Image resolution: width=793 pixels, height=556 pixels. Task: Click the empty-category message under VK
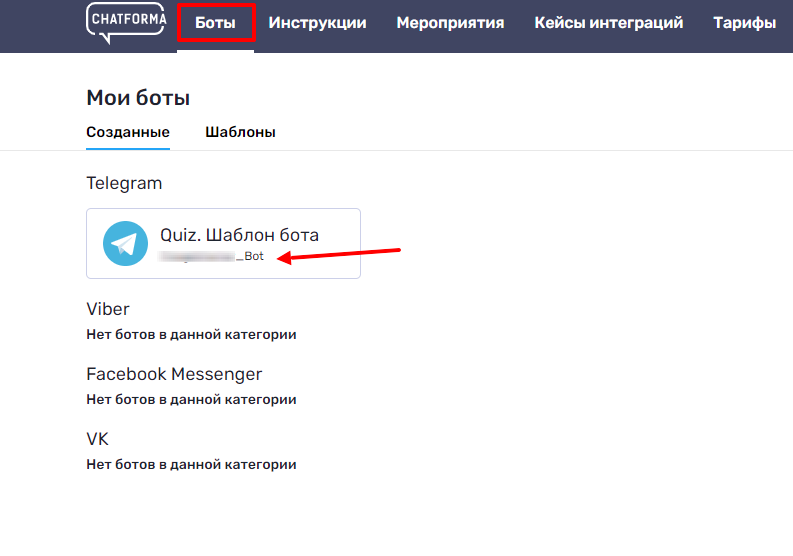191,464
